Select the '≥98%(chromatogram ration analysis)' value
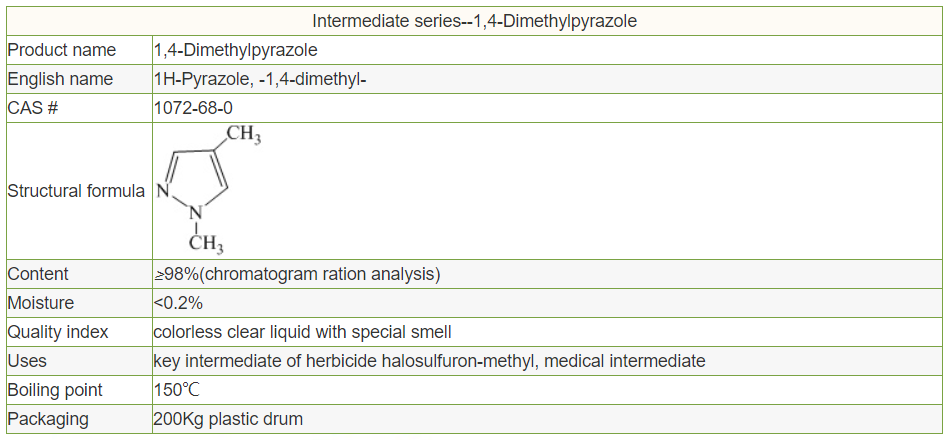The image size is (951, 440). pos(296,274)
